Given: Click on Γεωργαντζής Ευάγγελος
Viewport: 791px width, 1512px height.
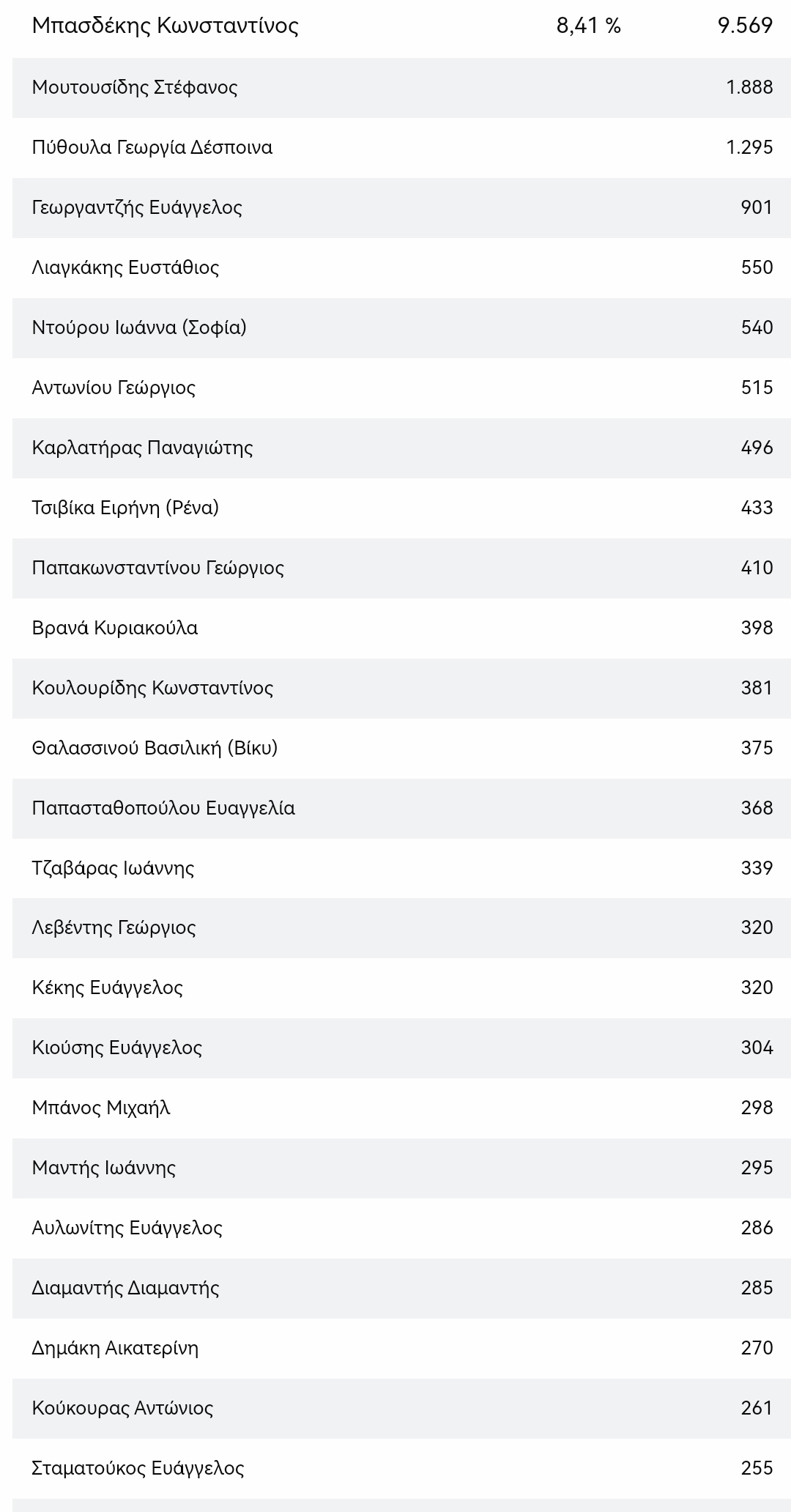Looking at the screenshot, I should (x=137, y=207).
